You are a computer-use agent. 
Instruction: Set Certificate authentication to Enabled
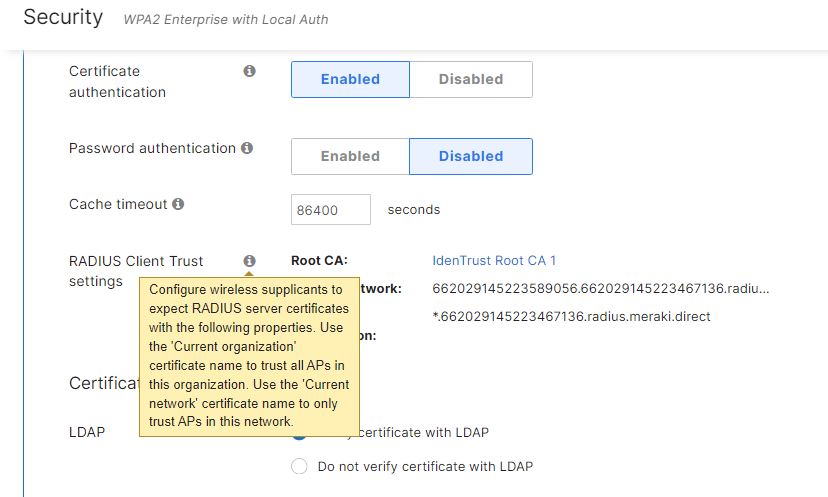(x=350, y=80)
